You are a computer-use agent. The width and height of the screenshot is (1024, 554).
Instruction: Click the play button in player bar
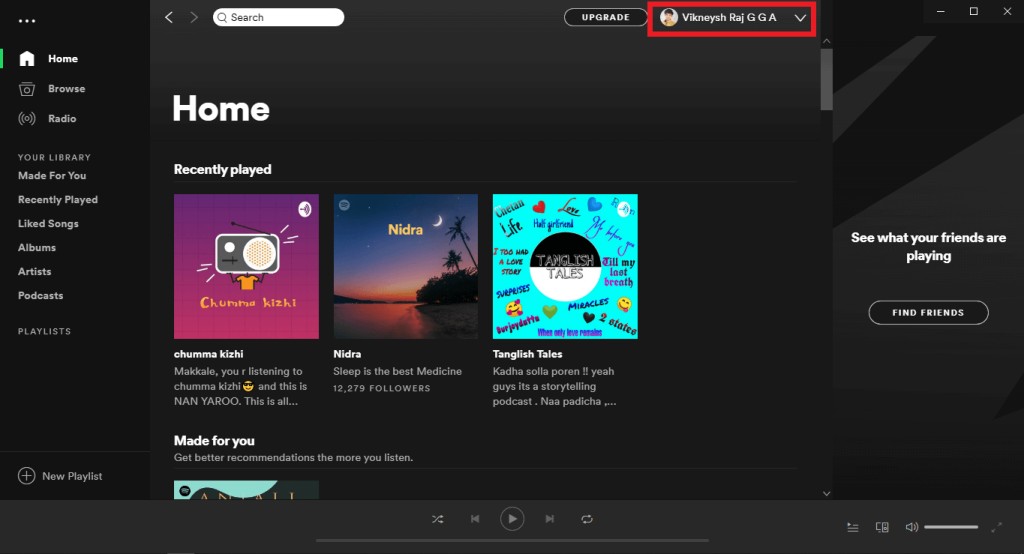coord(511,519)
